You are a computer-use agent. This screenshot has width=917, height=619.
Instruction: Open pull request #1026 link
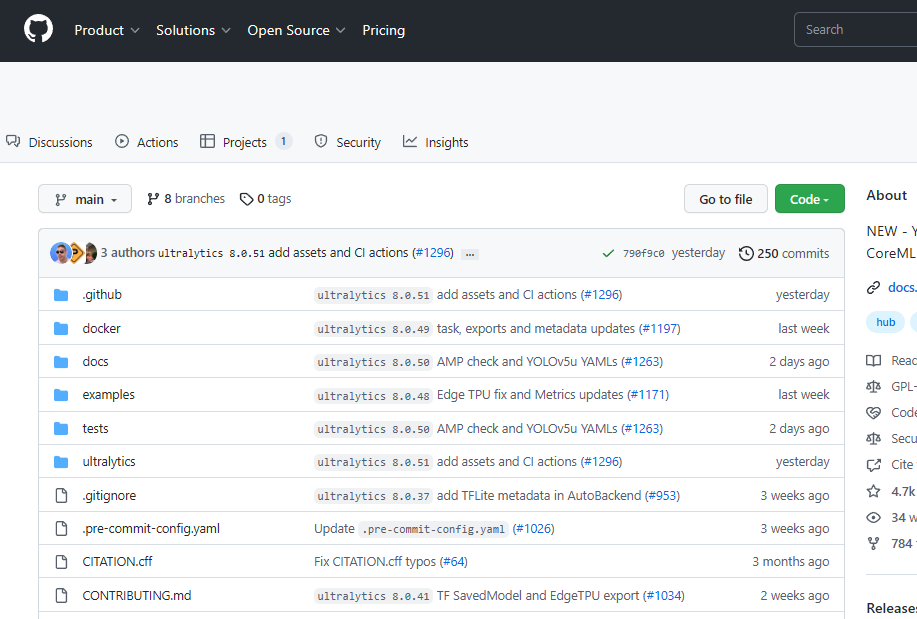pos(533,528)
